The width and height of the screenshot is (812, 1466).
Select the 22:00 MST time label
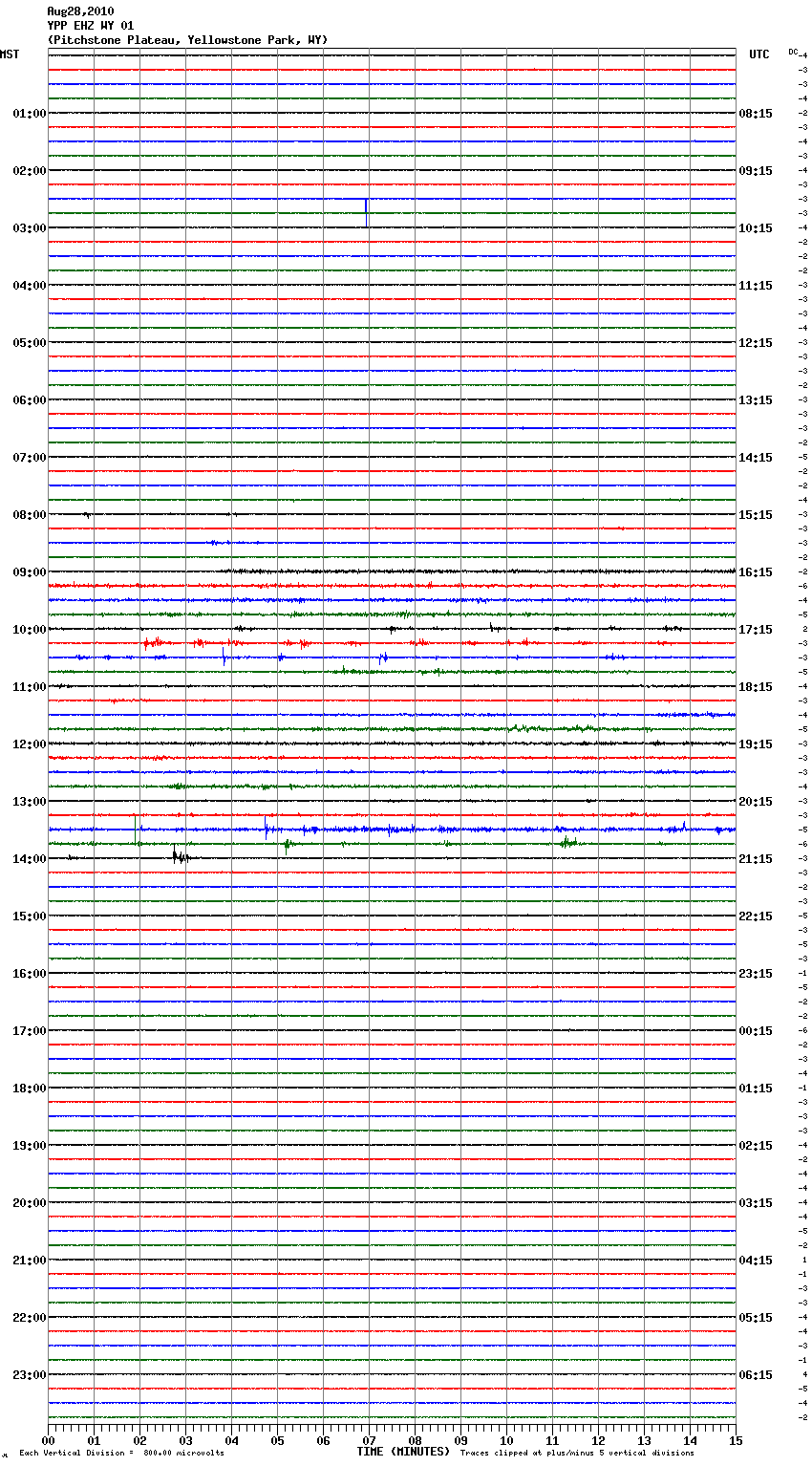30,1318
